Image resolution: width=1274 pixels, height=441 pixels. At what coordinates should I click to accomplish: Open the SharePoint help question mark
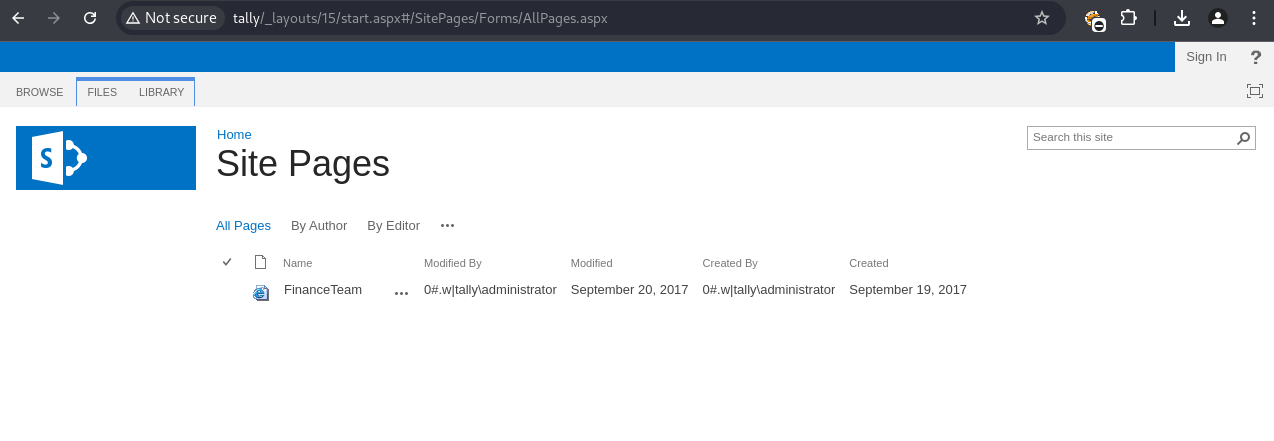pos(1256,57)
